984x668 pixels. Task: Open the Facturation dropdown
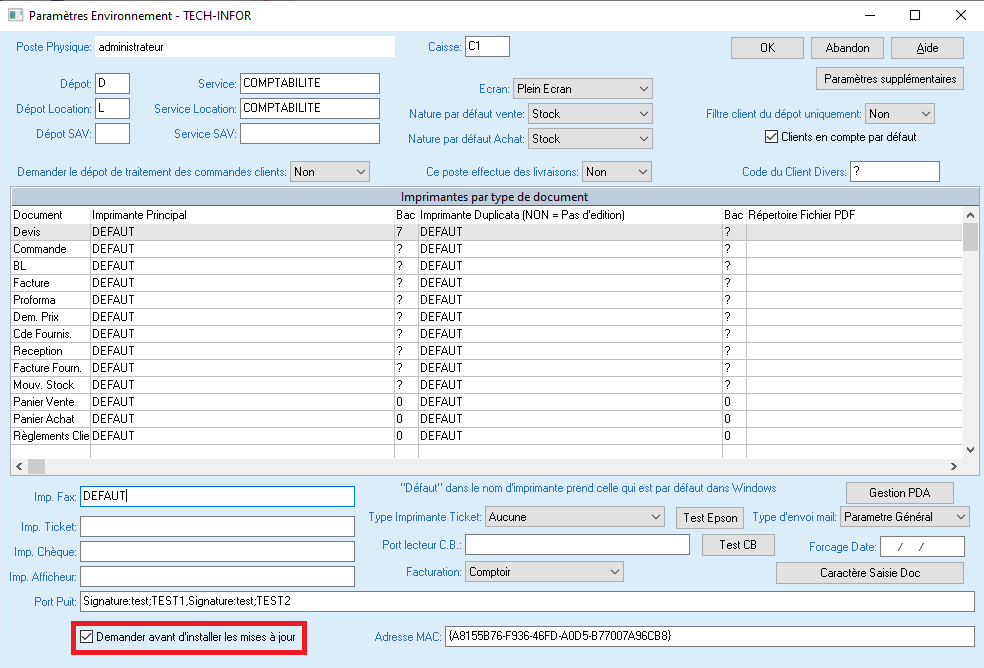[544, 571]
